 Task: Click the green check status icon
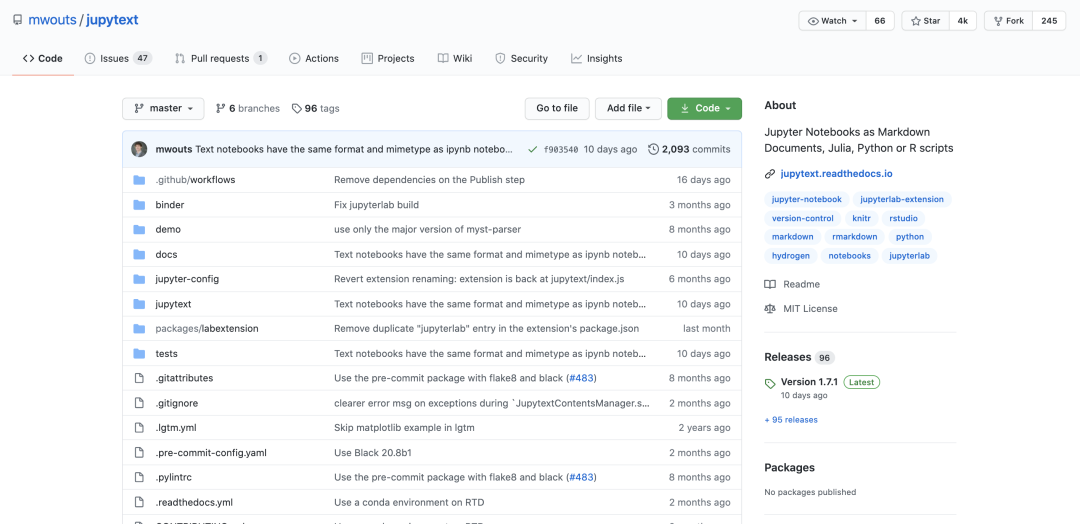tap(532, 149)
